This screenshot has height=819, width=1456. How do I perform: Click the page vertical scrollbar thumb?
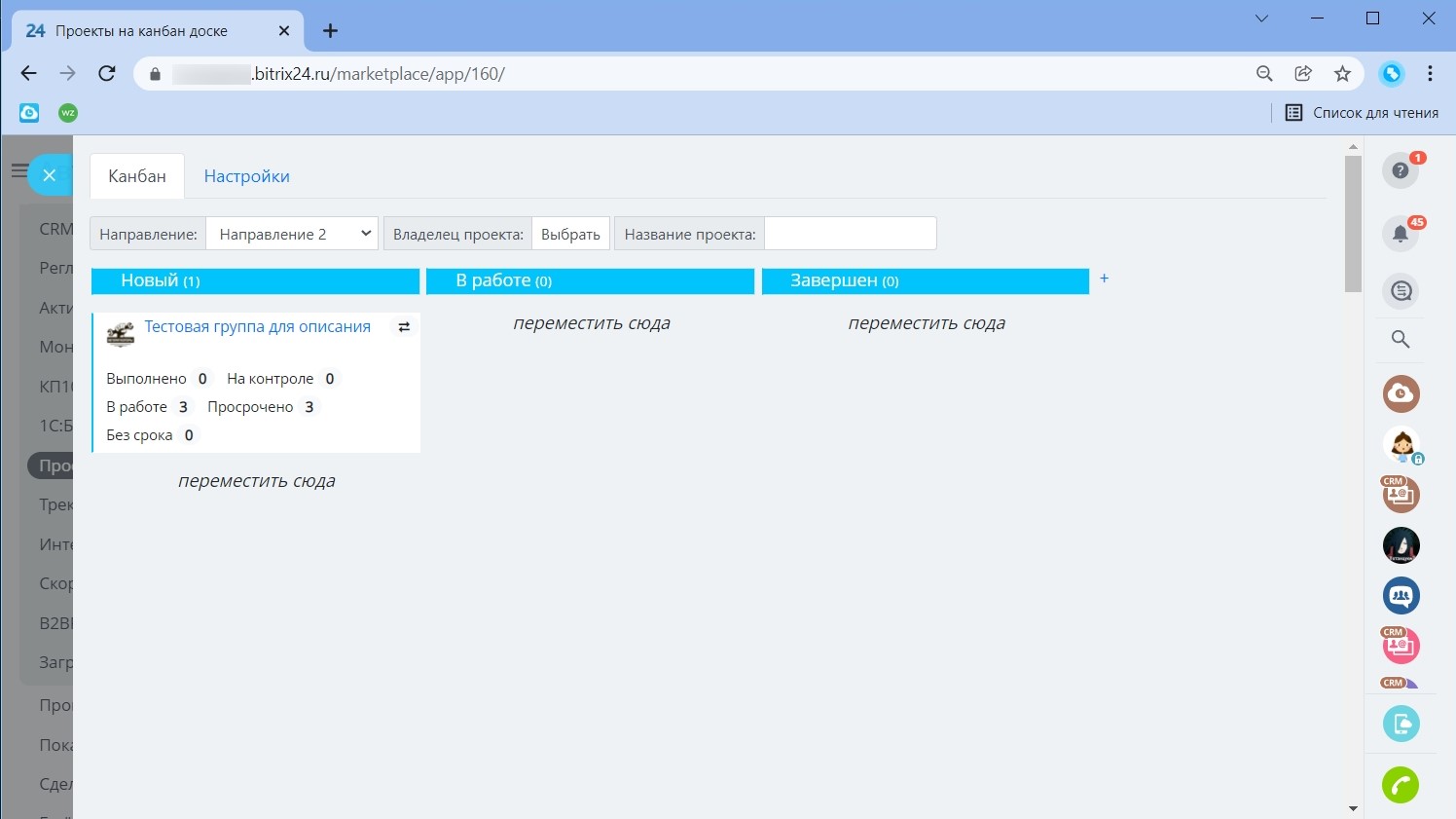click(1353, 223)
